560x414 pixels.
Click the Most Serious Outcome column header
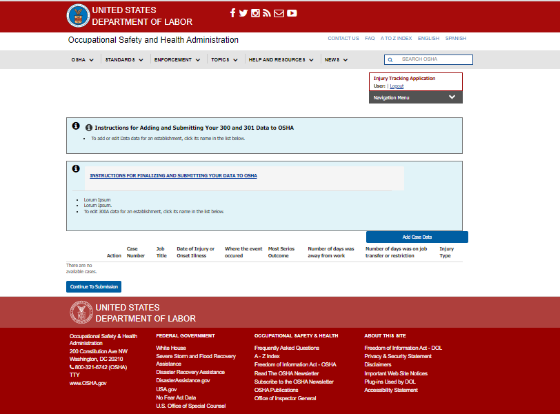coord(281,252)
